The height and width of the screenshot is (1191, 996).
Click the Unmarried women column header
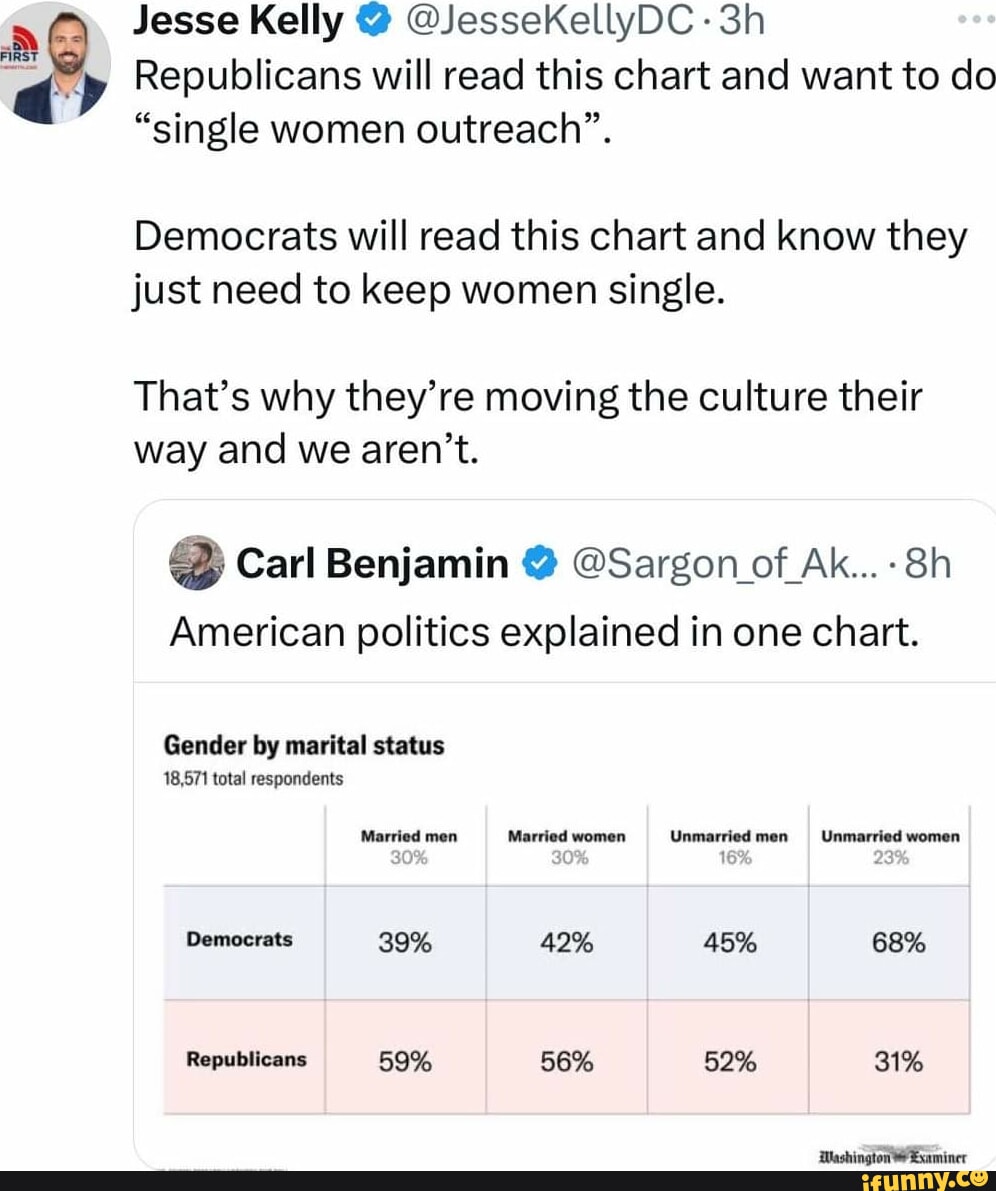click(x=890, y=836)
